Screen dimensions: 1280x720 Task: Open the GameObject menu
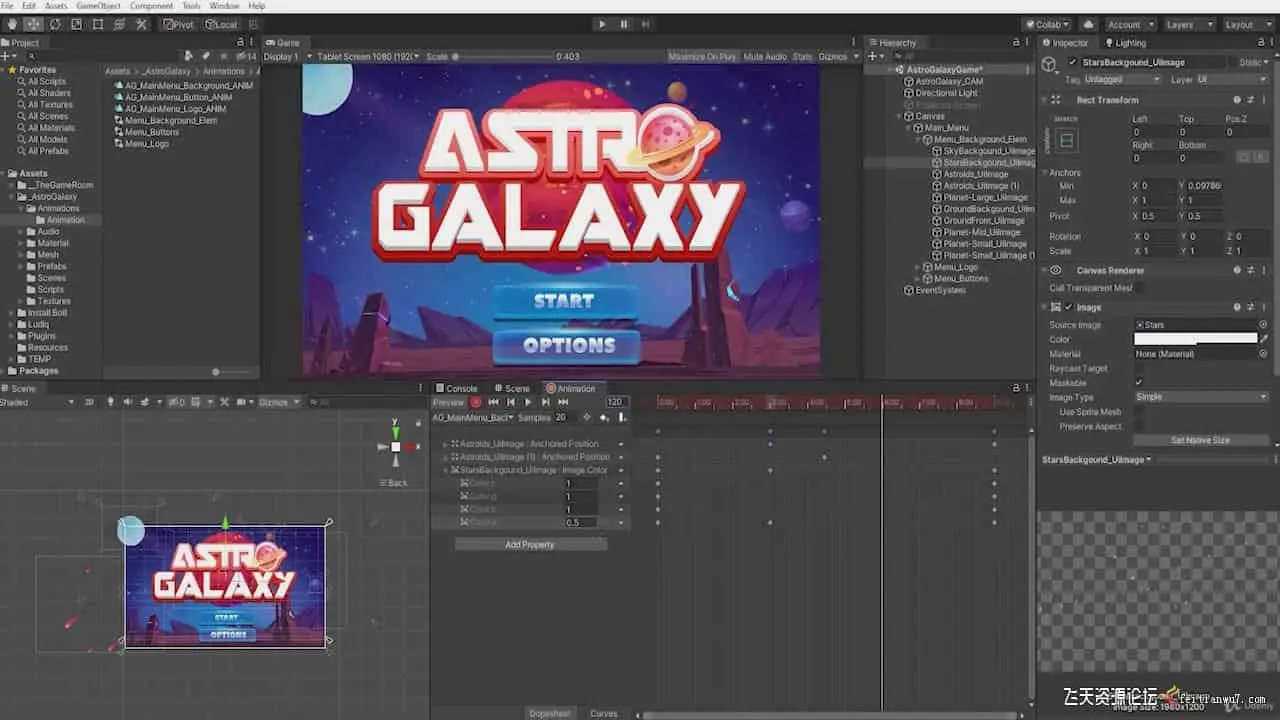[99, 6]
